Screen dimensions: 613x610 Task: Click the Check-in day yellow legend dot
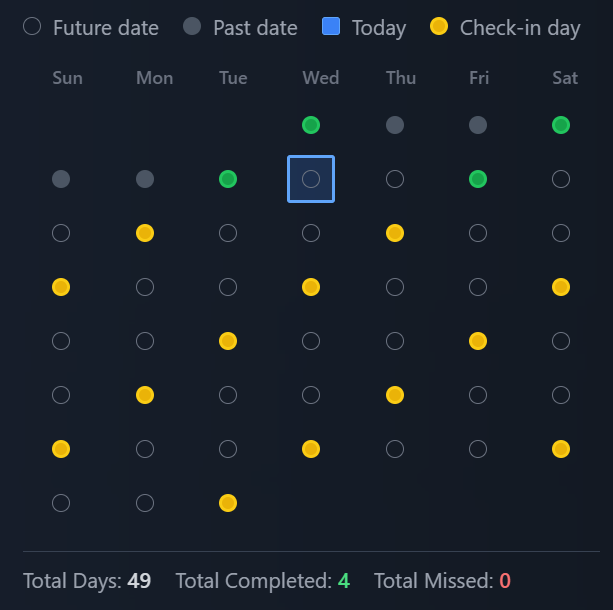pos(439,27)
